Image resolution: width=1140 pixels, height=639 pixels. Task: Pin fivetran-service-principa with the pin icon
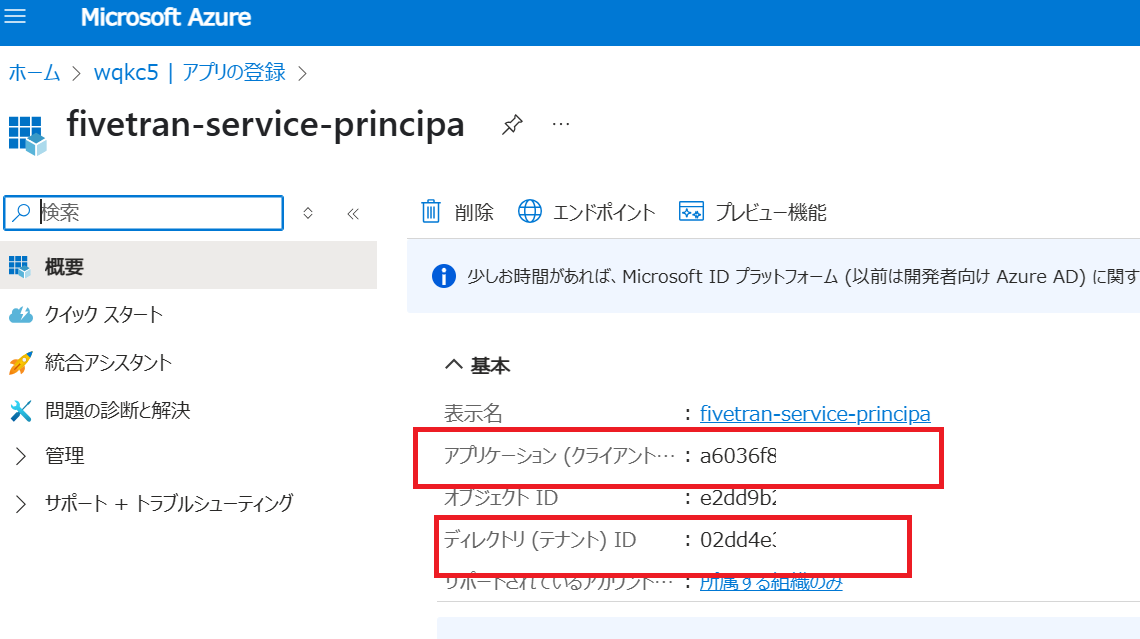click(512, 124)
